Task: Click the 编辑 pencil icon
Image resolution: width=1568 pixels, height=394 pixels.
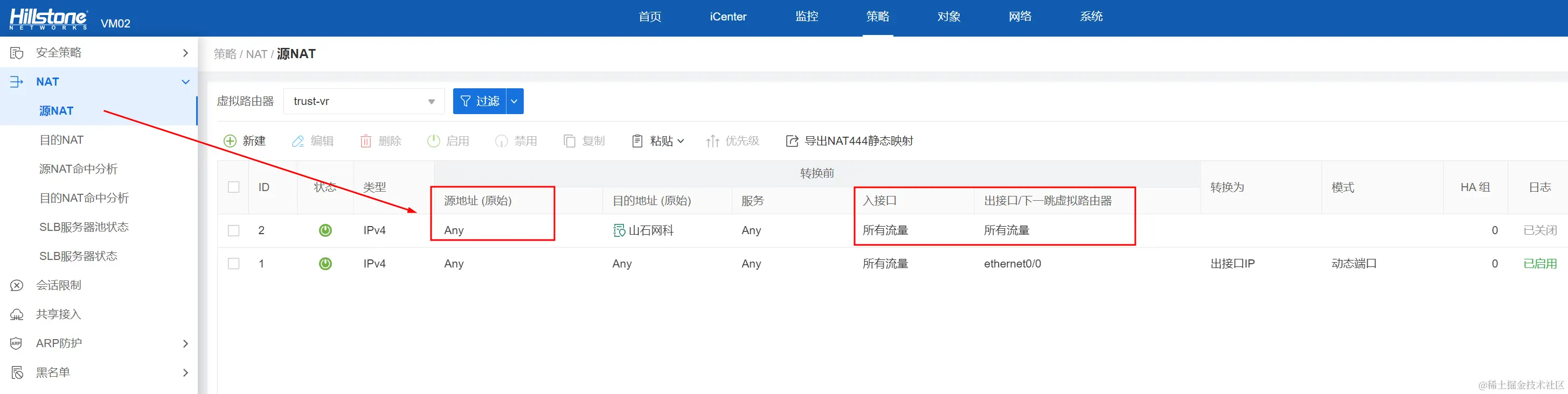Action: (x=297, y=141)
